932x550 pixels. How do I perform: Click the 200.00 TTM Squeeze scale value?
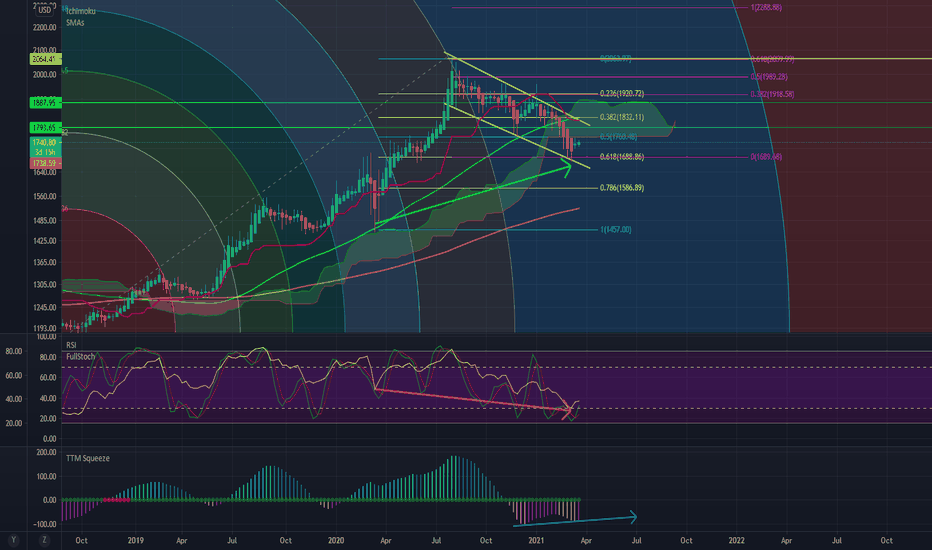pyautogui.click(x=46, y=452)
